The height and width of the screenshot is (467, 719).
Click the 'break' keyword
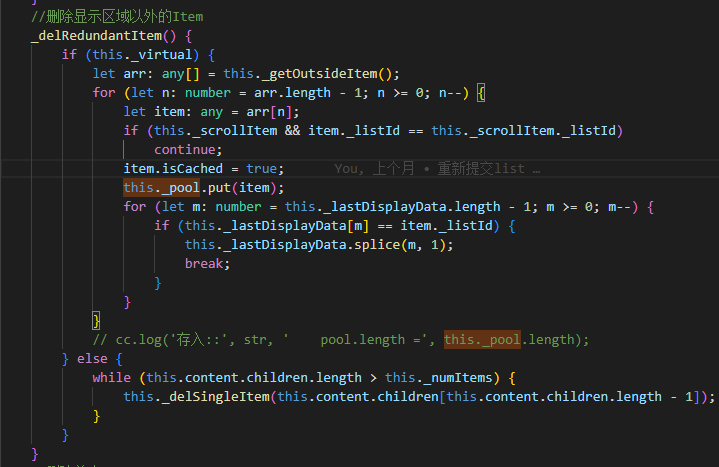[204, 264]
